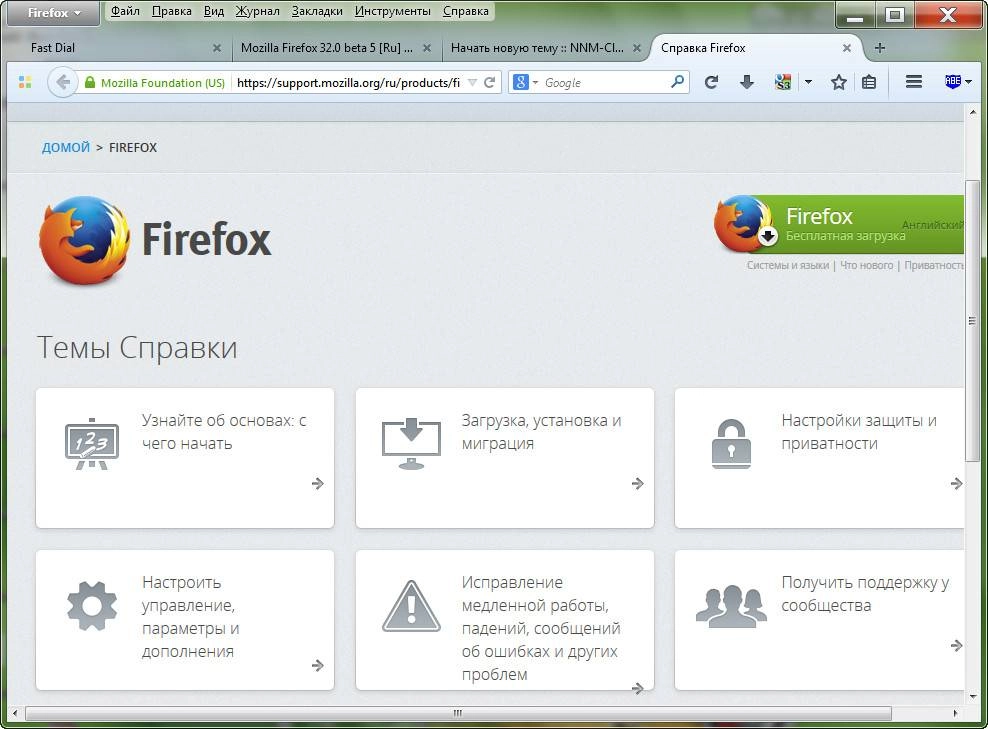Screen dimensions: 988x729
Task: Open the Справка menu
Action: click(466, 11)
